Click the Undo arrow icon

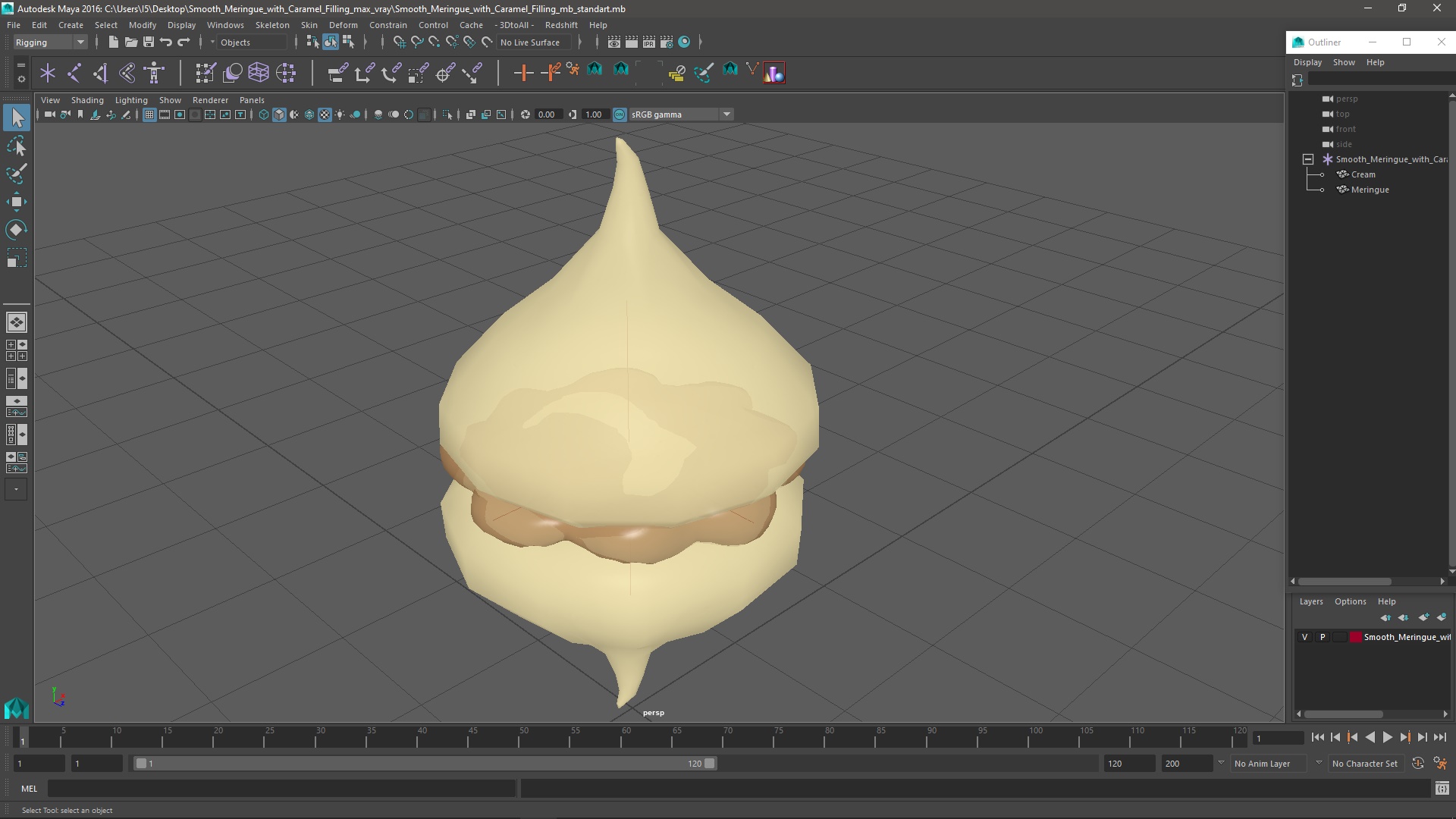[166, 42]
